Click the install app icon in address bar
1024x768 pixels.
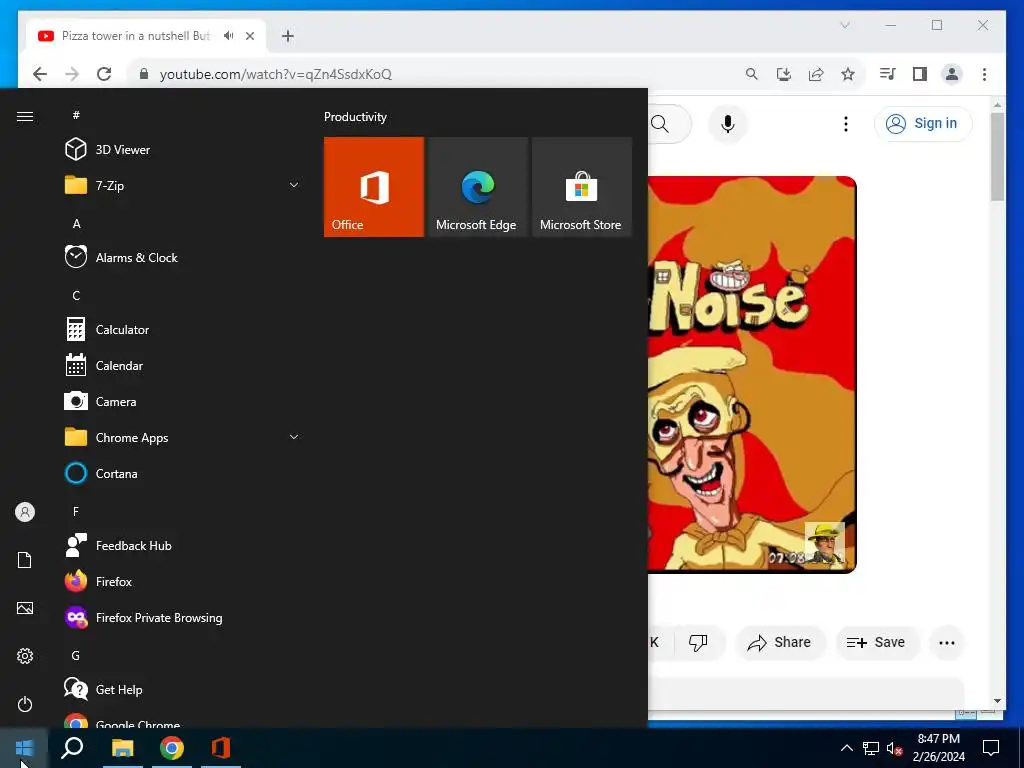point(784,74)
